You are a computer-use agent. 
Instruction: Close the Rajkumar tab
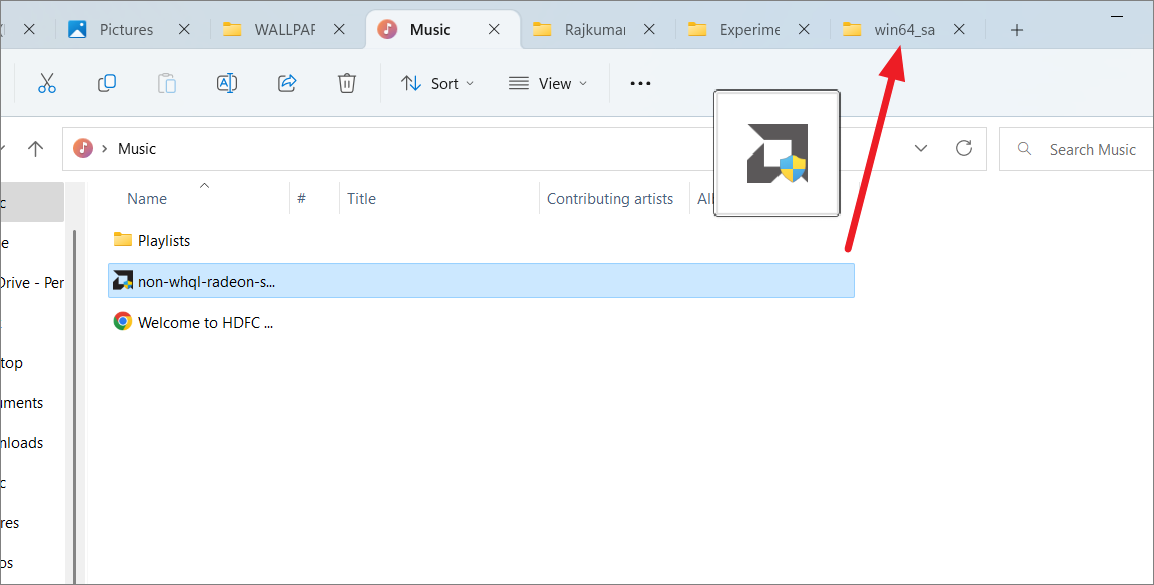tap(649, 29)
